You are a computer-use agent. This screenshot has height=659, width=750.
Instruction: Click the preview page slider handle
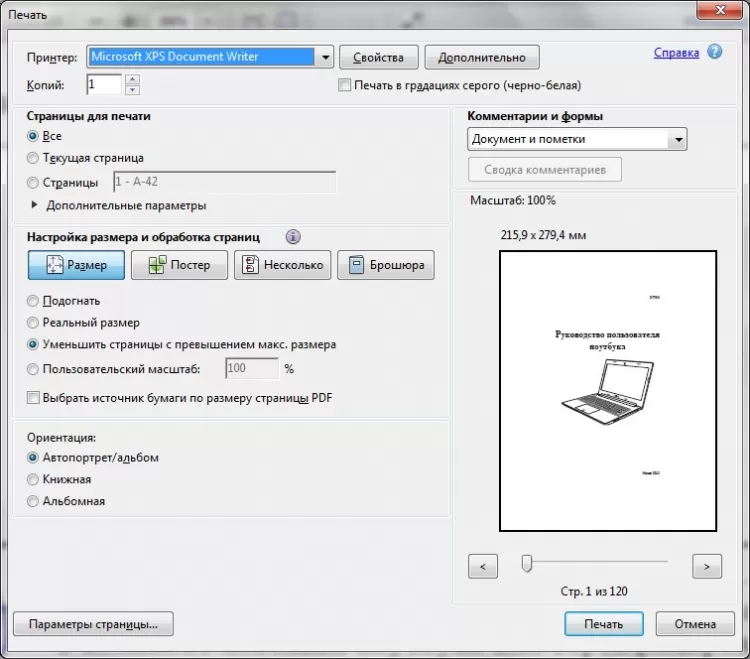pyautogui.click(x=527, y=563)
